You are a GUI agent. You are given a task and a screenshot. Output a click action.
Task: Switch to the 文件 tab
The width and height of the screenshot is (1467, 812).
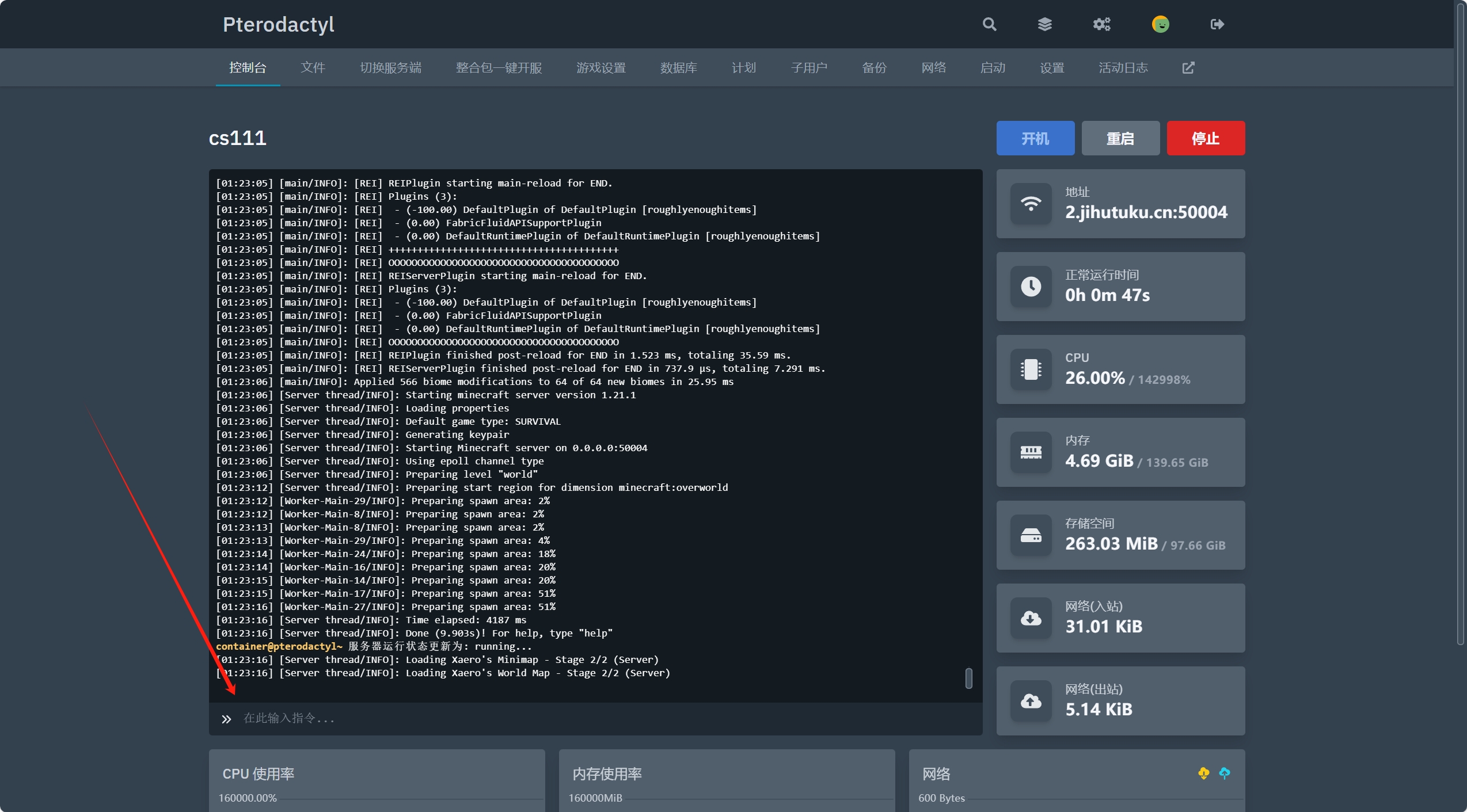click(313, 68)
